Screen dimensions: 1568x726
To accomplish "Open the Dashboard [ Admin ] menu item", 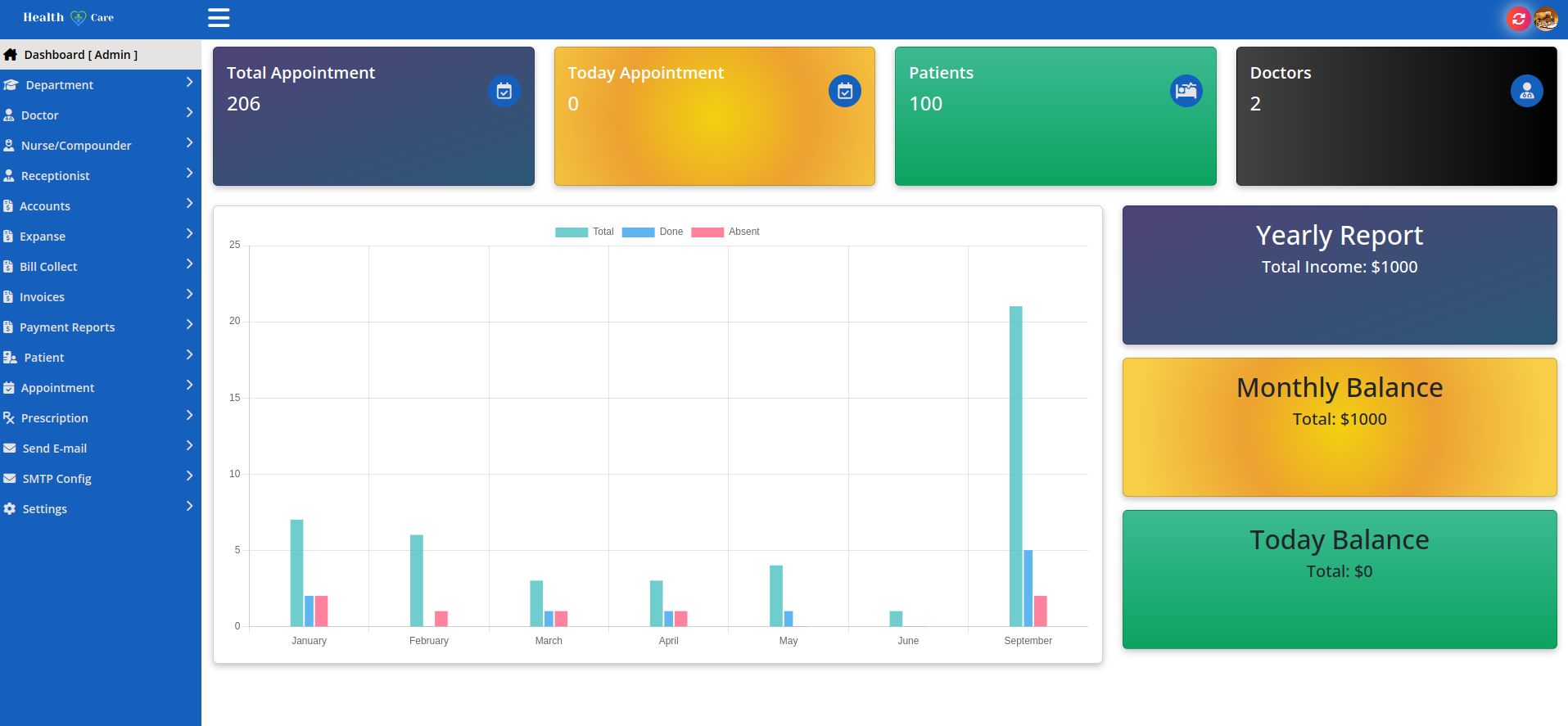I will coord(101,55).
